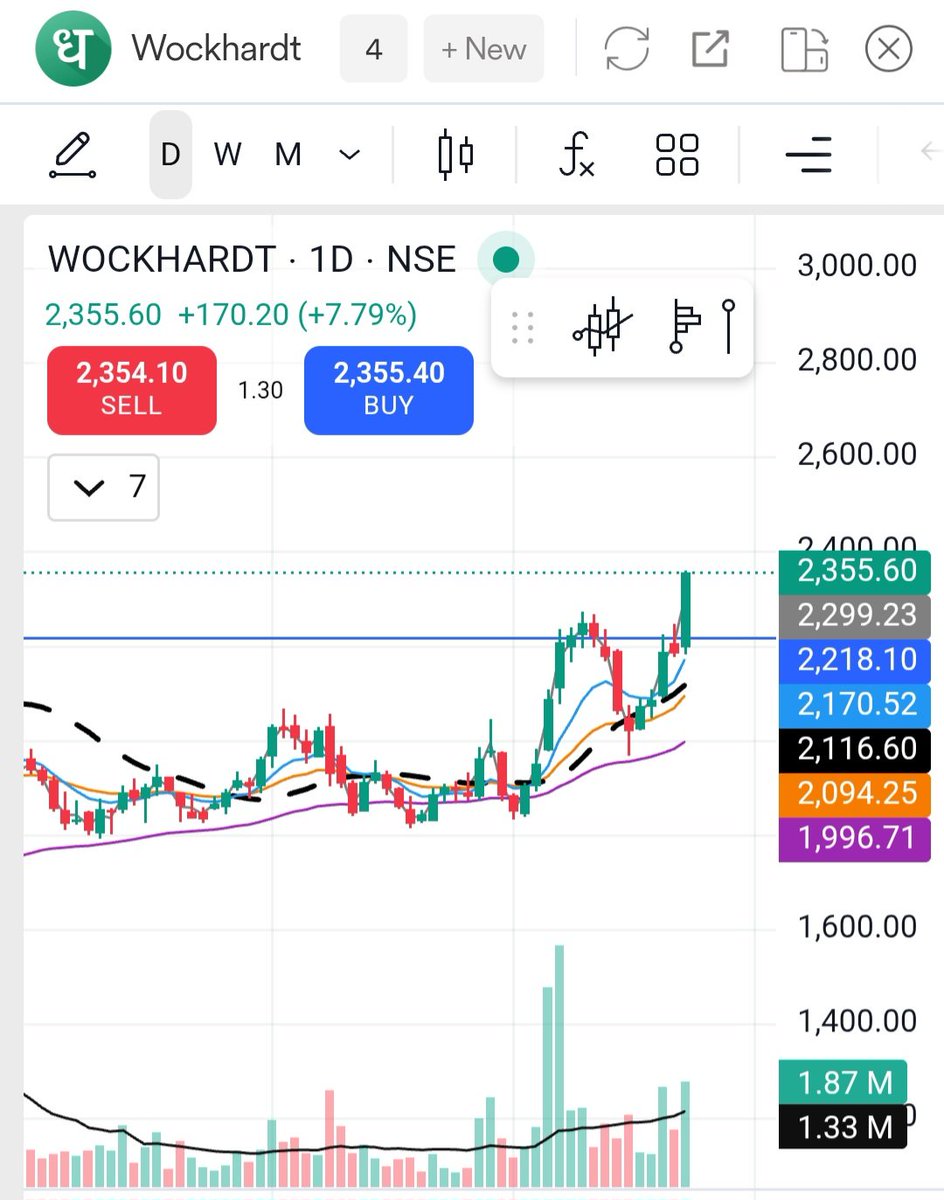Click the 2,600.00 price axis level
Screen dimensions: 944x1200
(857, 455)
